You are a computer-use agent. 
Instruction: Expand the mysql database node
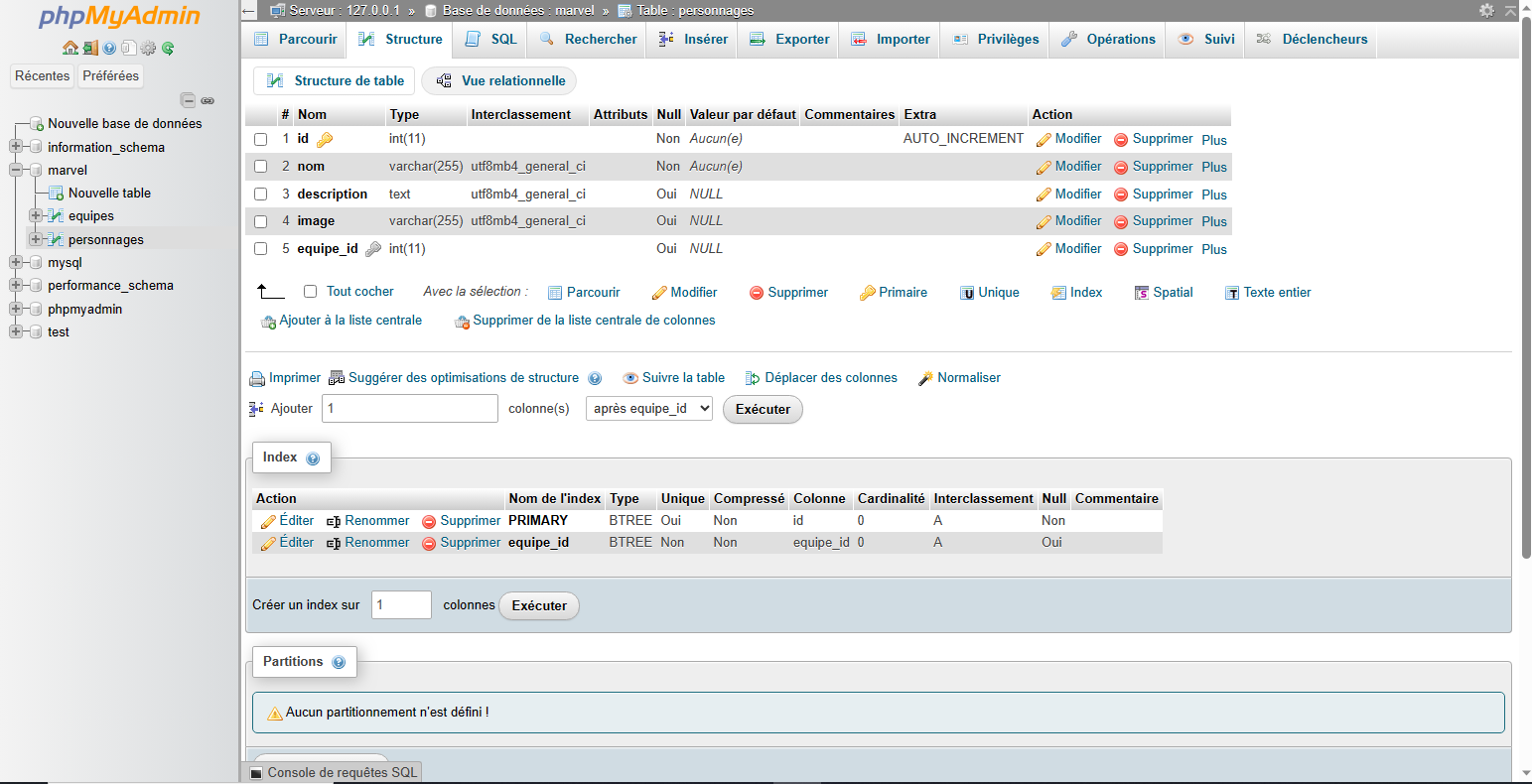point(16,262)
